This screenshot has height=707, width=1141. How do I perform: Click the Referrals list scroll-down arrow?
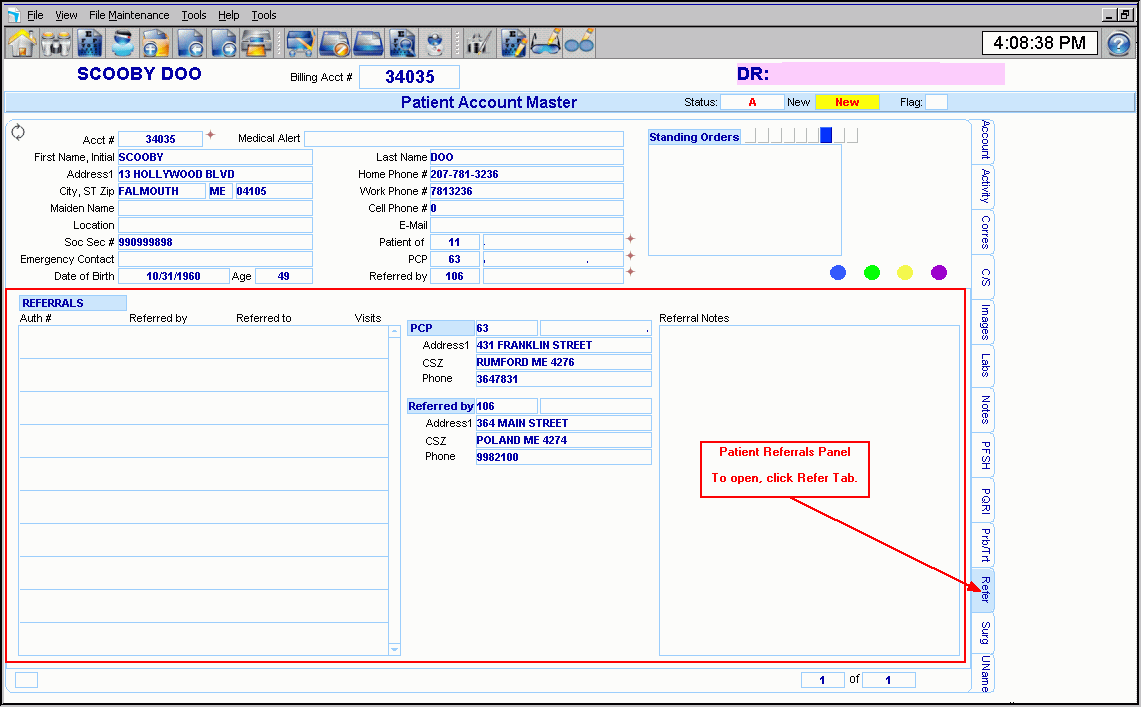click(x=394, y=649)
